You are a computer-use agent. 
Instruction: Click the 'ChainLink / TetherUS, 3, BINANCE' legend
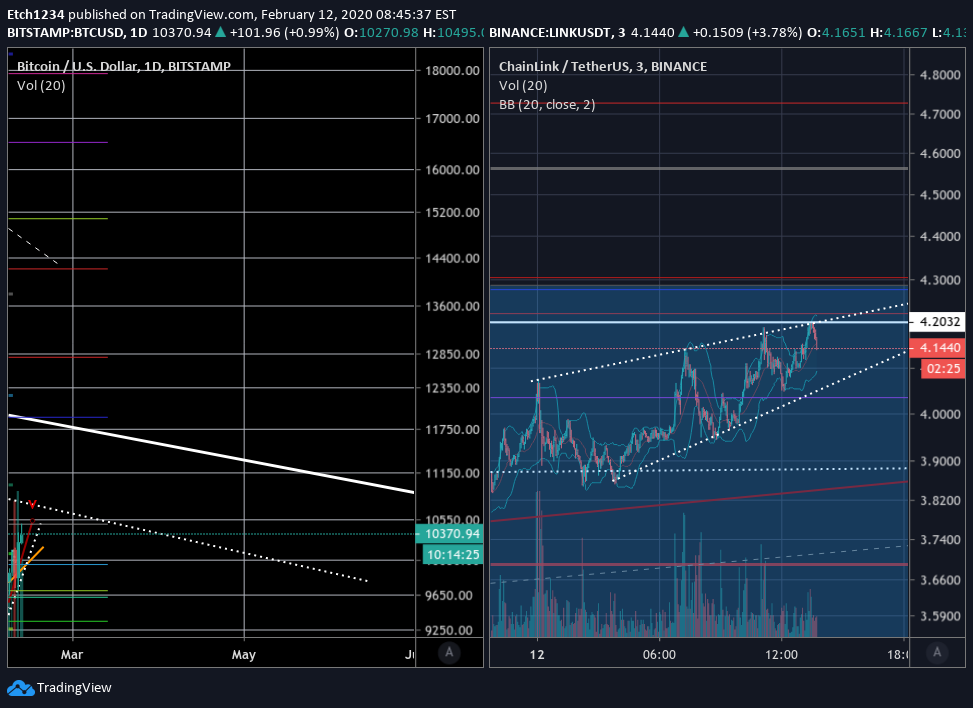[x=603, y=66]
